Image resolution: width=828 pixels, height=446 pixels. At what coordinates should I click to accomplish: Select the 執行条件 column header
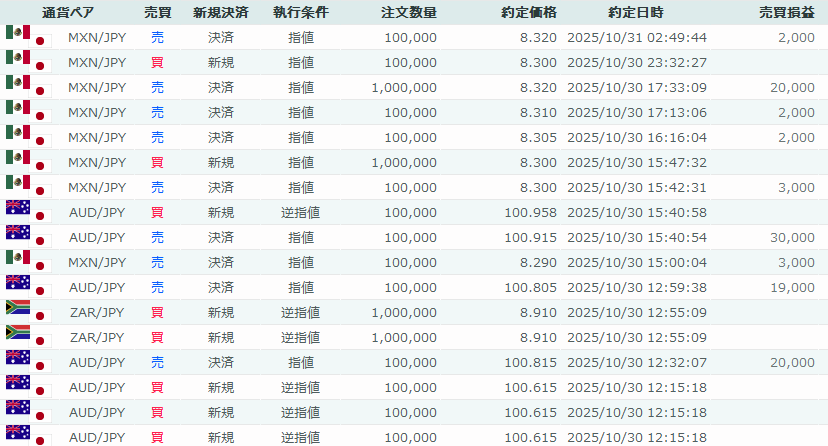click(x=300, y=13)
